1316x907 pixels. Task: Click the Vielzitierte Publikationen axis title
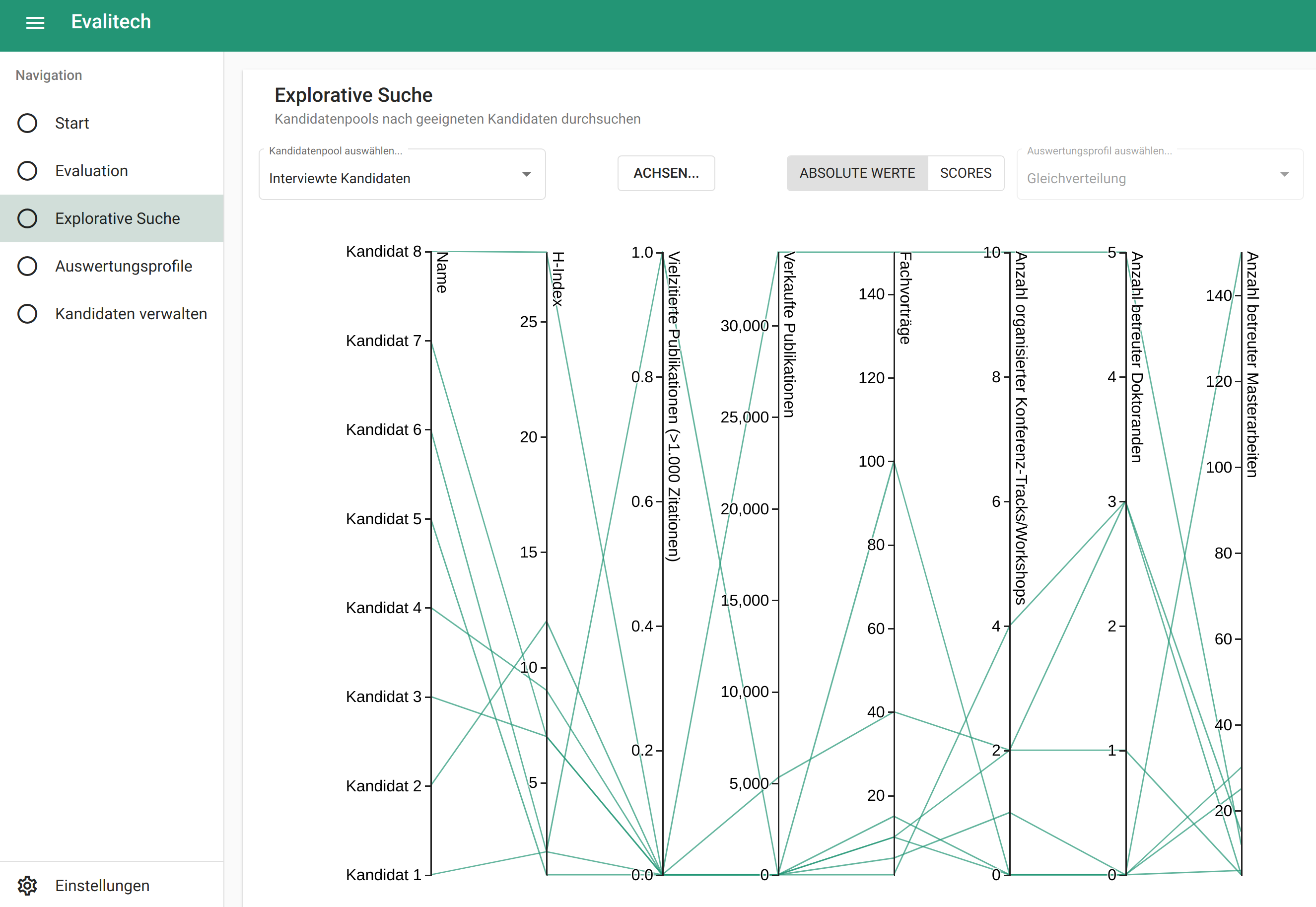[674, 407]
